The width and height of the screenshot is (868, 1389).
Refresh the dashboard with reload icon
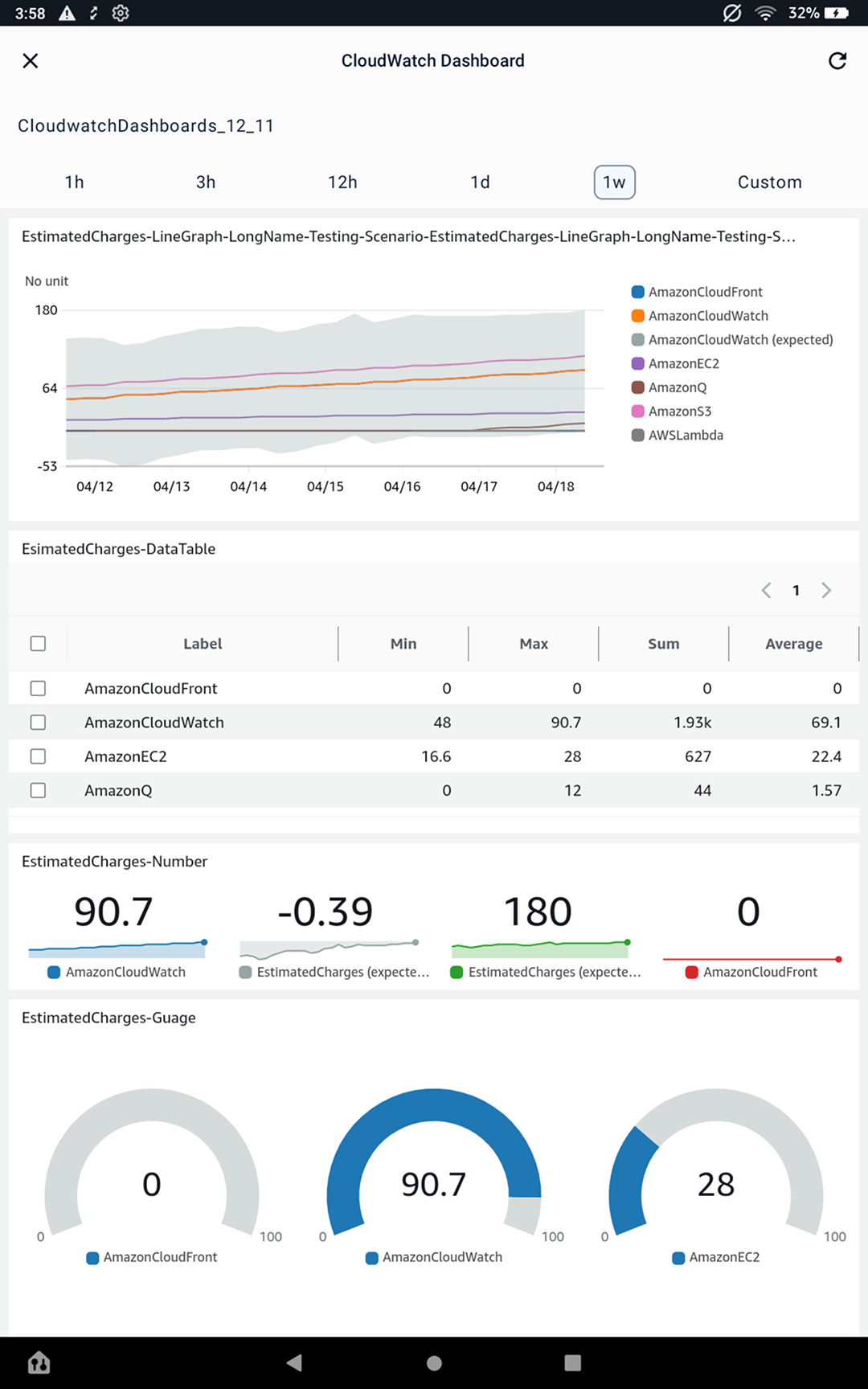(x=837, y=61)
